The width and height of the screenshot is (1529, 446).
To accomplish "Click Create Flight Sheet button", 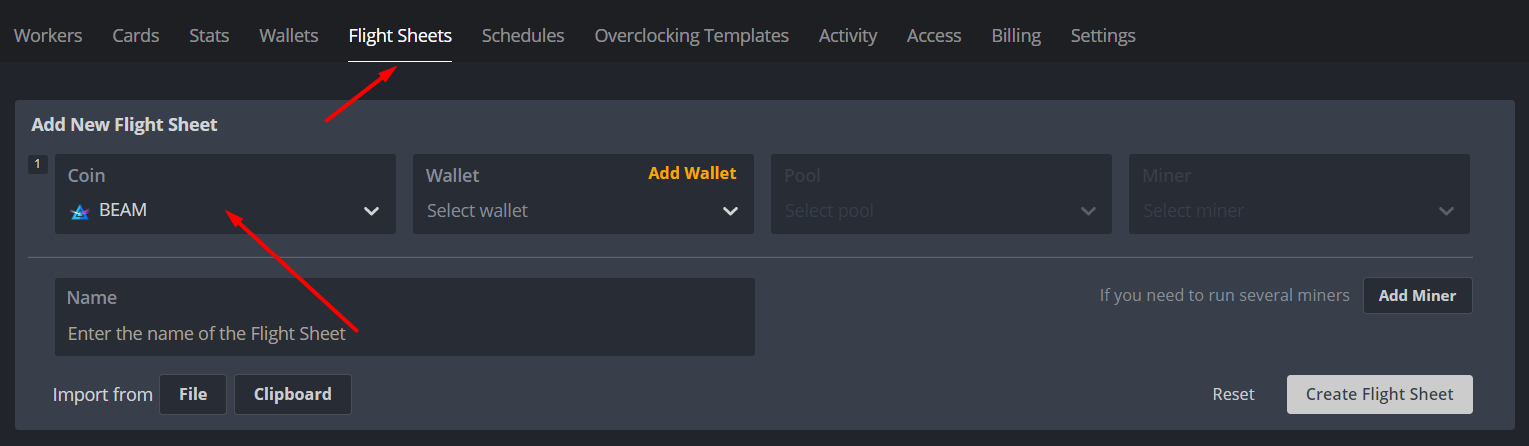I will point(1380,394).
